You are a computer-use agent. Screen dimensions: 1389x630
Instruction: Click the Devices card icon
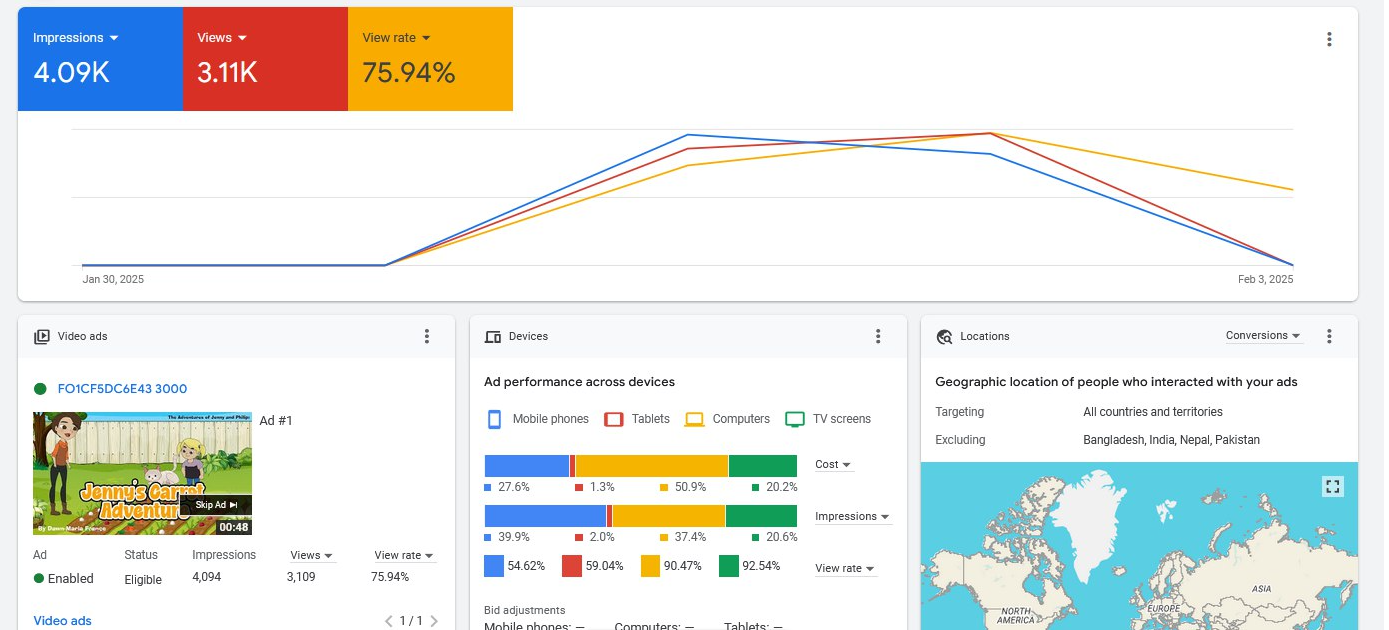pos(493,337)
